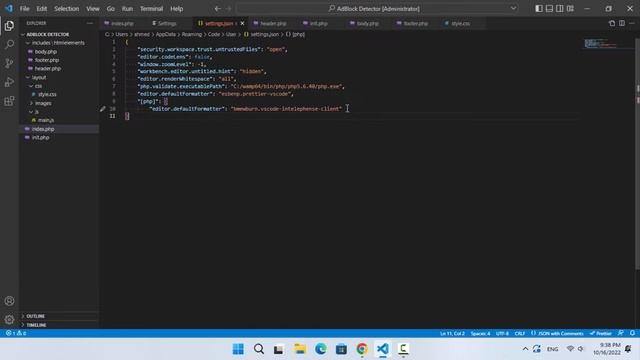Open the Terminal menu
Screen dimensions: 640x360
coord(151,9)
